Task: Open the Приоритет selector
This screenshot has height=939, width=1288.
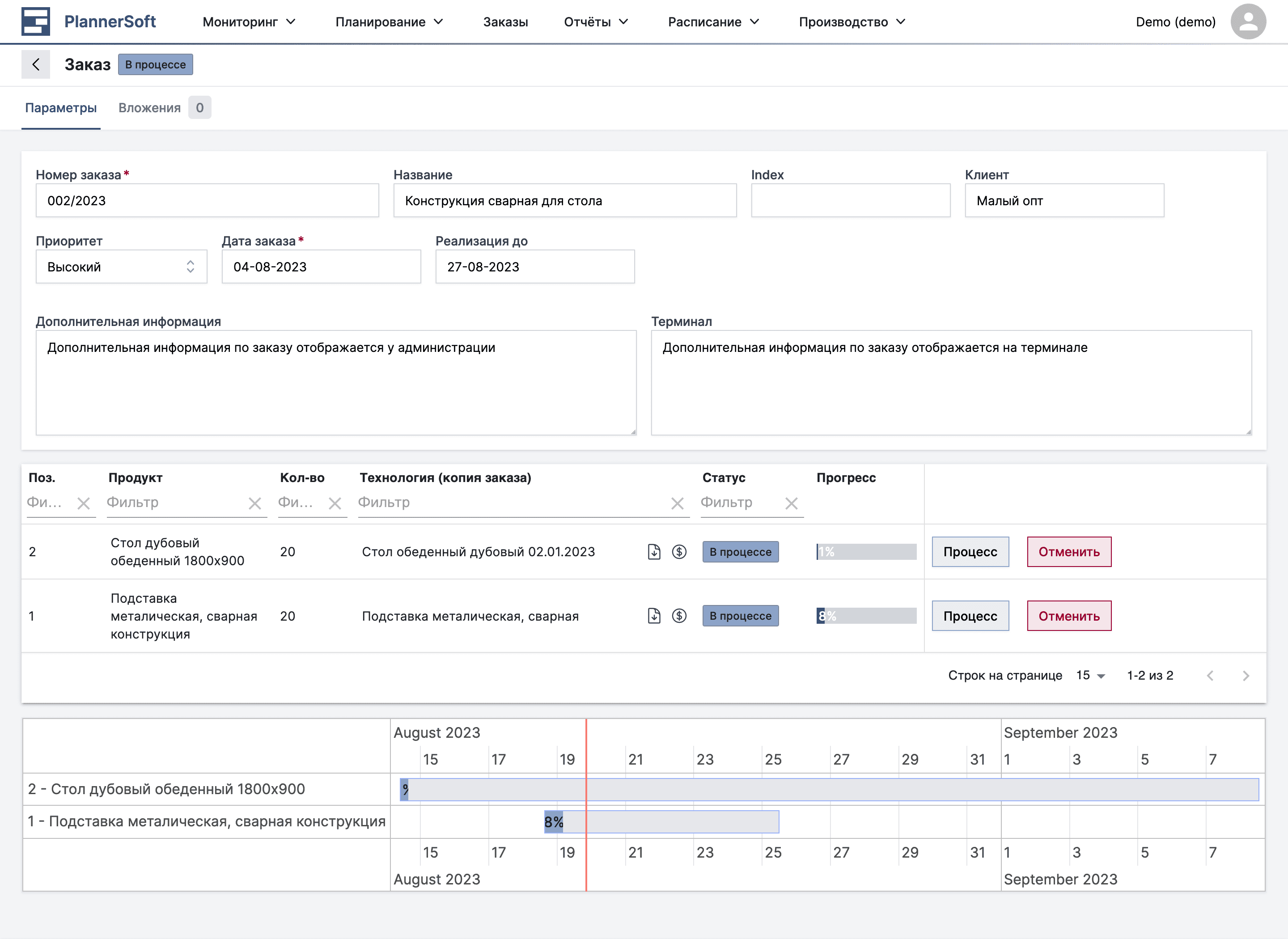Action: coord(121,266)
